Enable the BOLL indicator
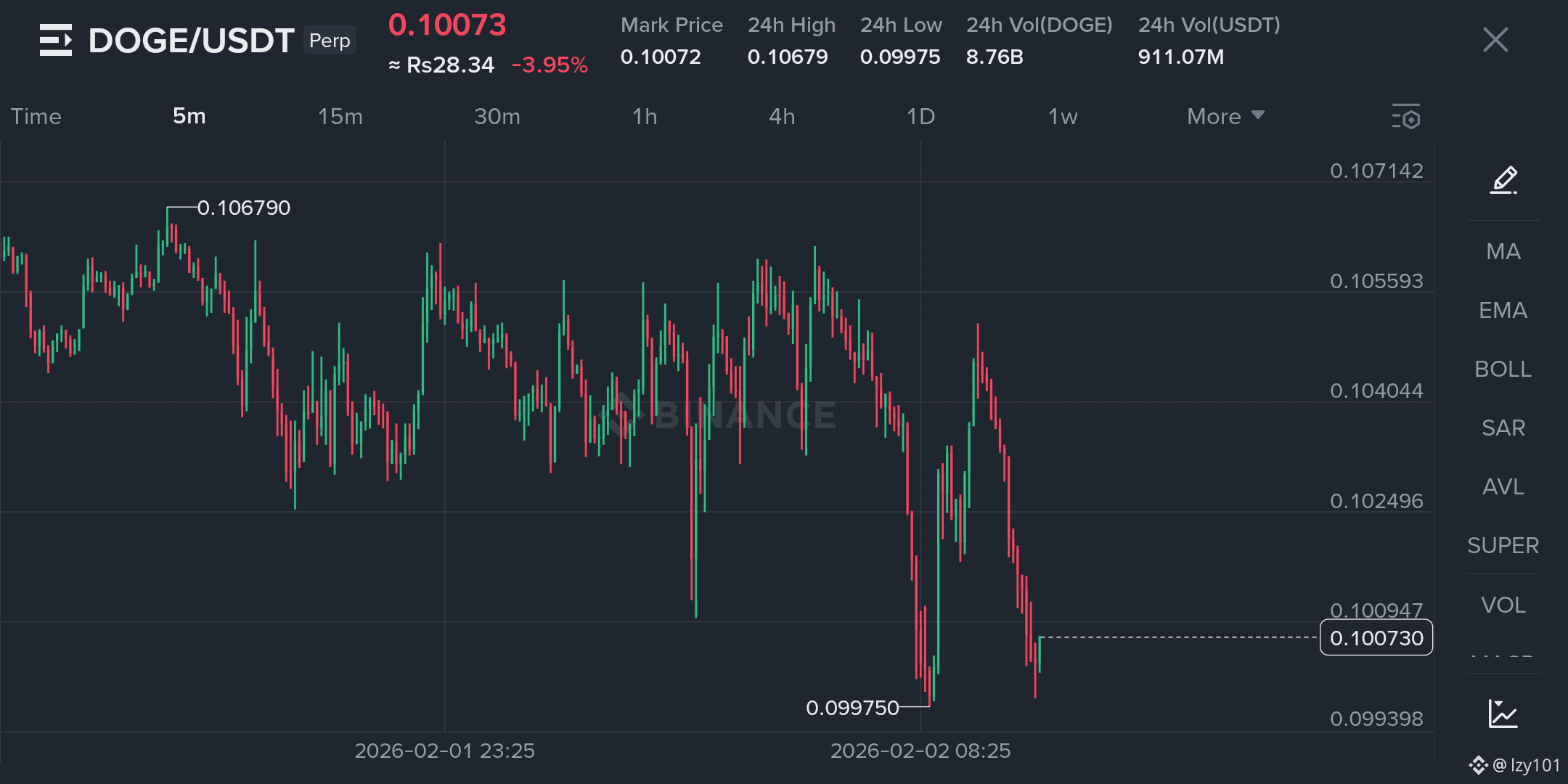This screenshot has width=1568, height=784. [1503, 369]
